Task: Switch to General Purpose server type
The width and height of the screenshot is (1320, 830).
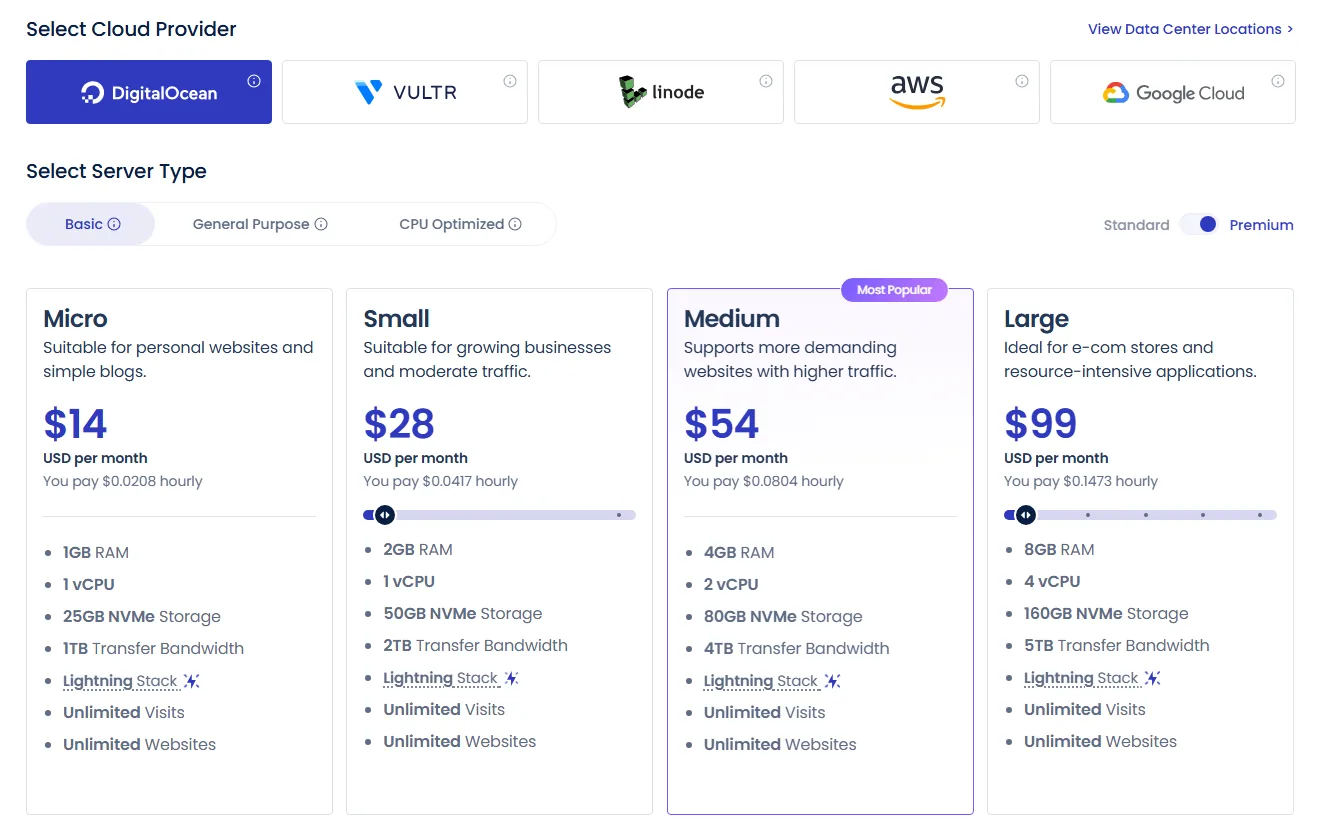Action: (x=260, y=224)
